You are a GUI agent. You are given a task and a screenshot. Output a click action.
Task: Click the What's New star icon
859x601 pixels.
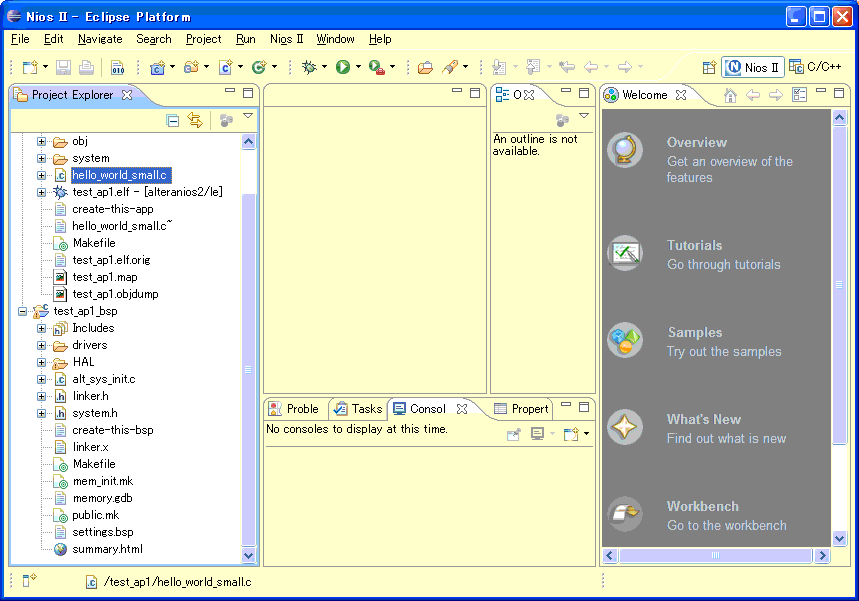pos(625,427)
